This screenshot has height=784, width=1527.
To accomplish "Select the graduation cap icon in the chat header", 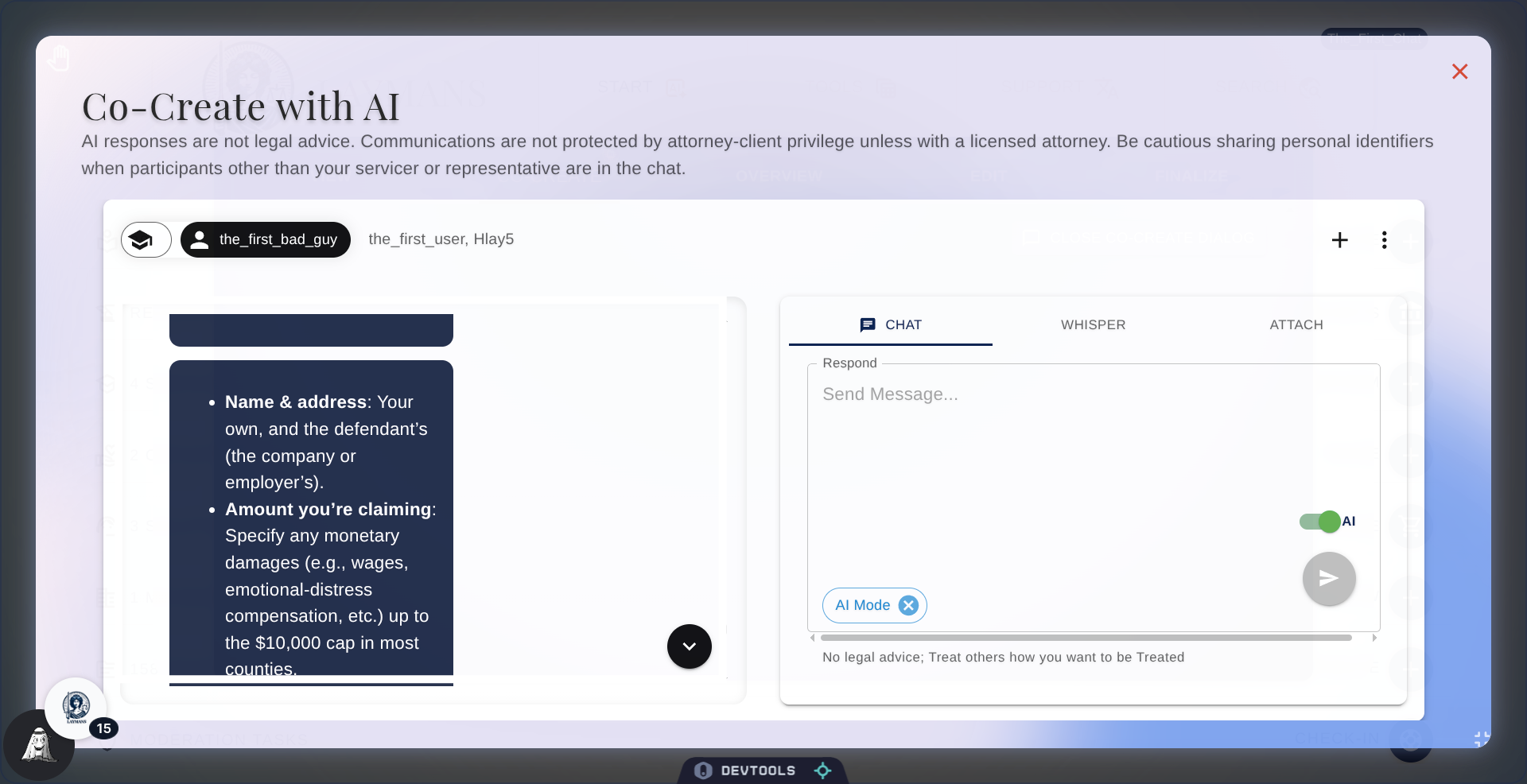I will 145,239.
